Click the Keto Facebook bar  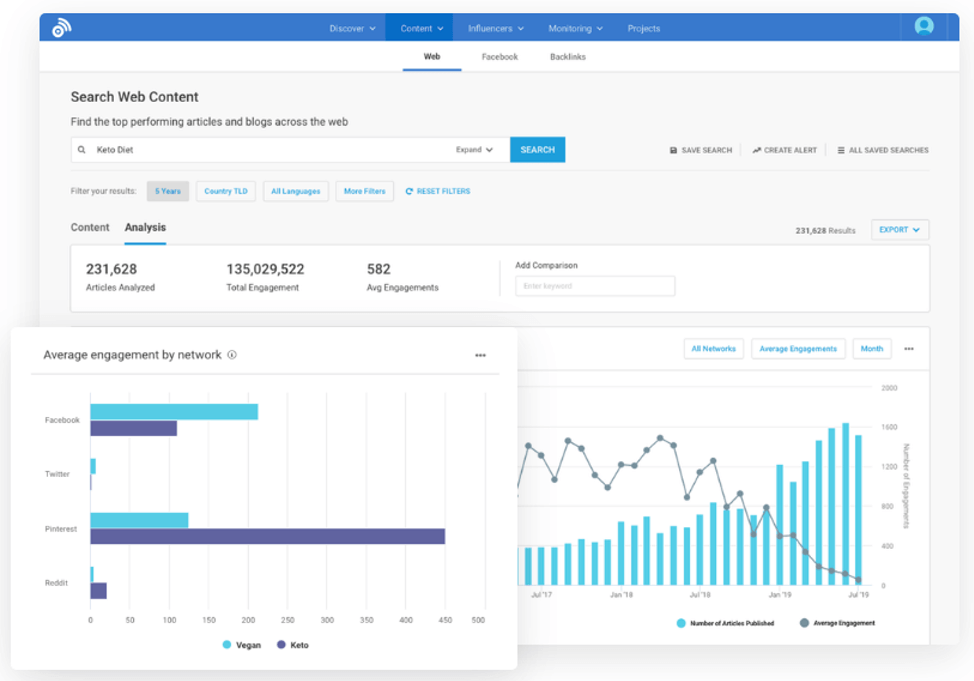click(x=134, y=428)
